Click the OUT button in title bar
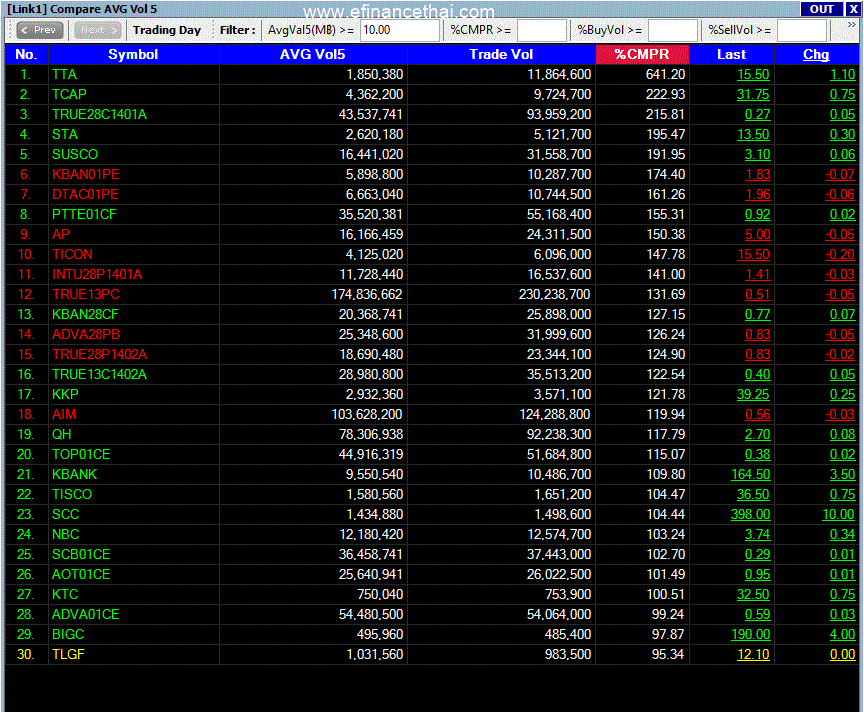864x712 pixels. (822, 9)
